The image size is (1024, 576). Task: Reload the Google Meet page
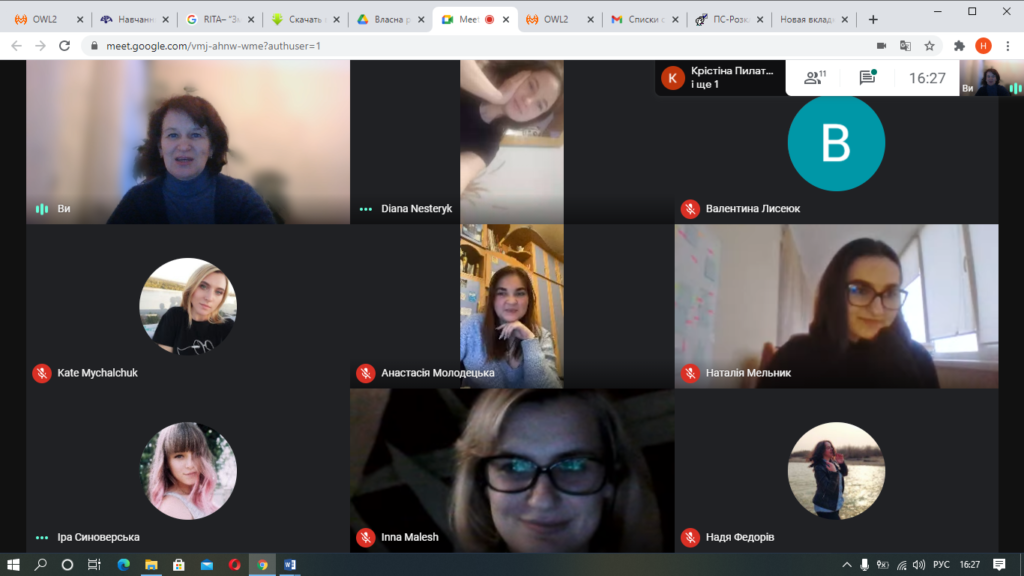pos(64,46)
